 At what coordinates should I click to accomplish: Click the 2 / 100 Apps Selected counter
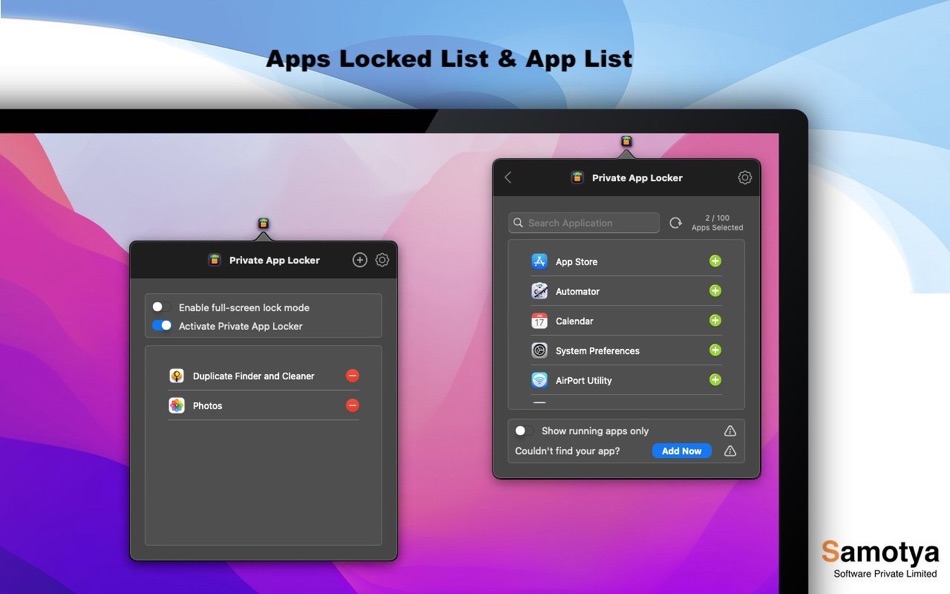(717, 222)
